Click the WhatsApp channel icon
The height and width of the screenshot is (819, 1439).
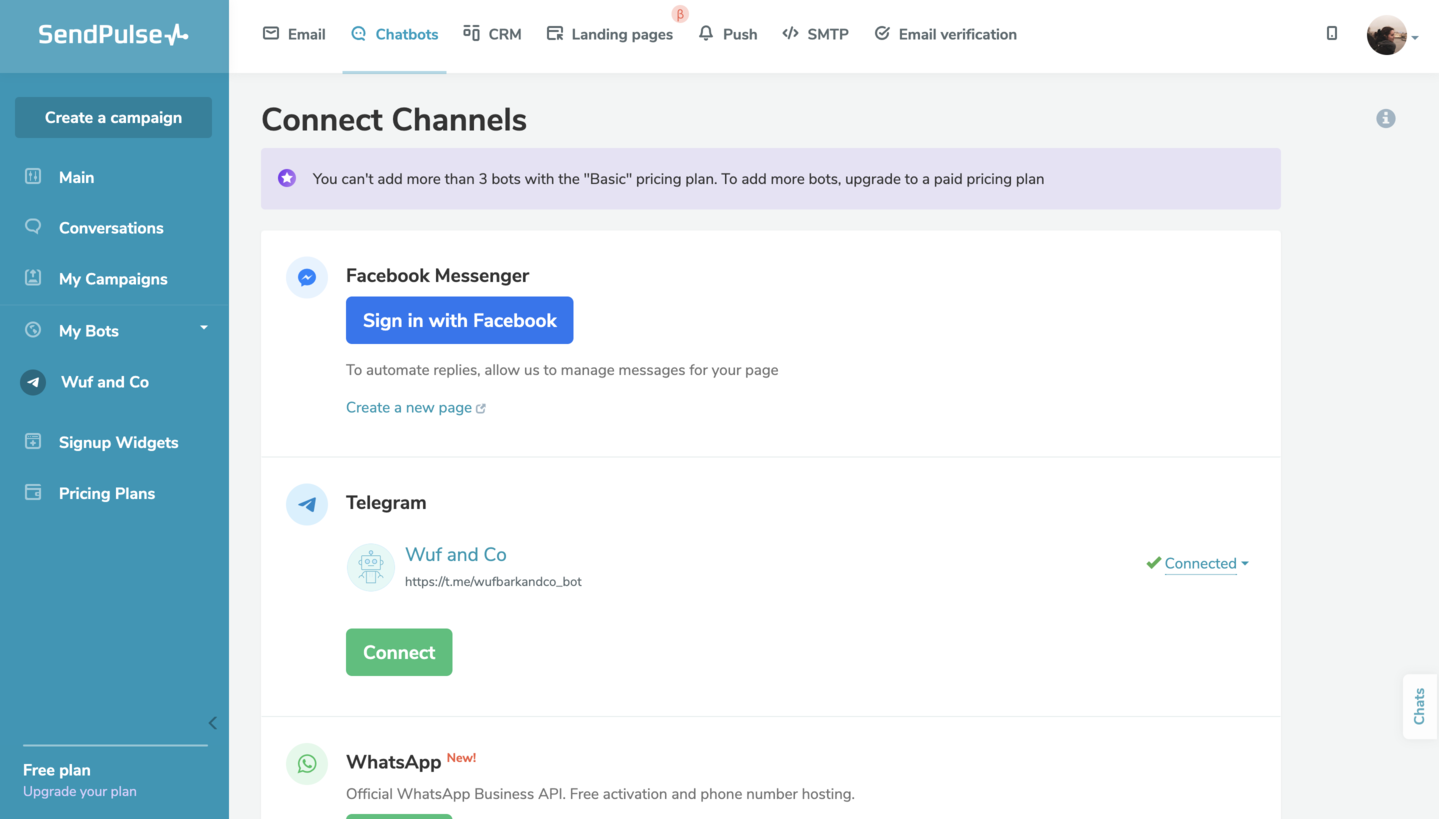tap(307, 764)
